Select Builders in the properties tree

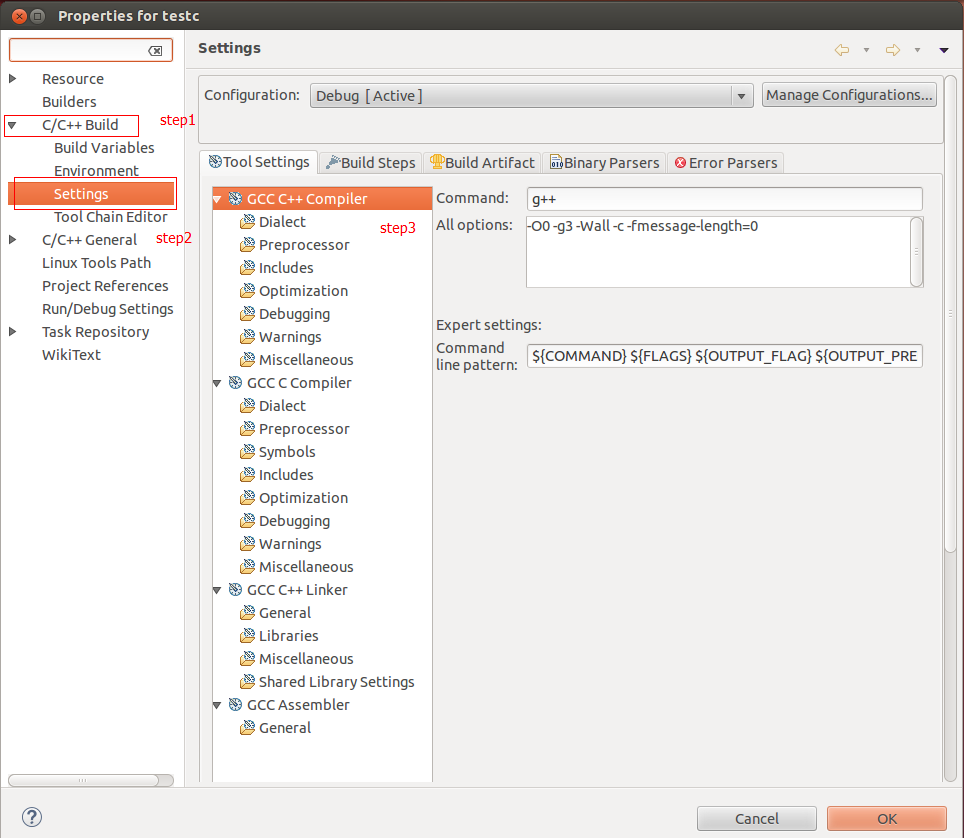point(69,101)
